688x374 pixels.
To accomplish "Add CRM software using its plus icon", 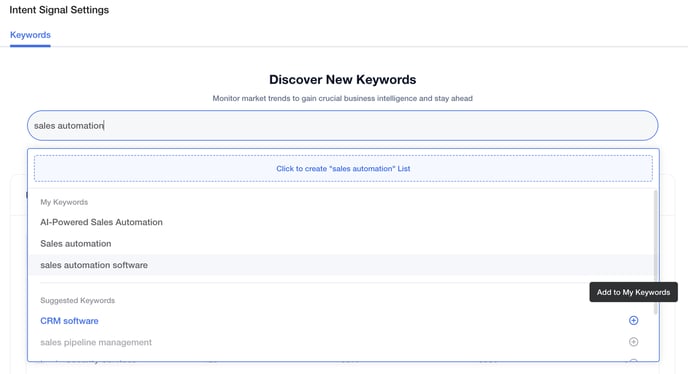I will 633,320.
